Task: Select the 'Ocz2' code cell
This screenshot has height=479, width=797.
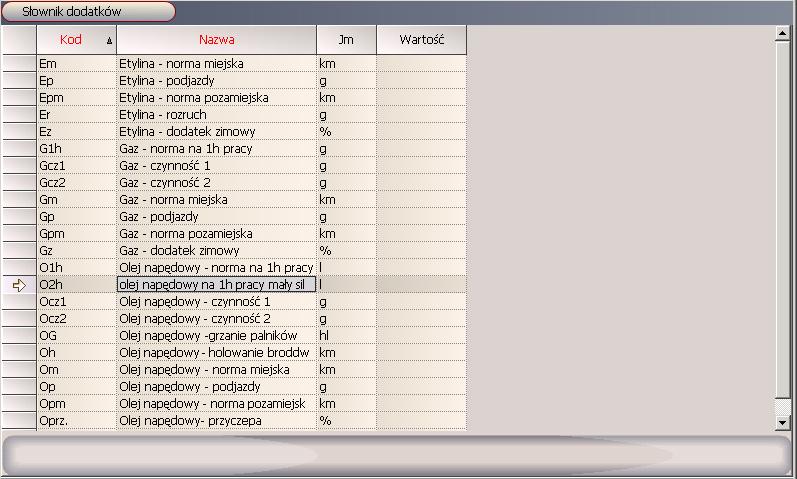Action: pyautogui.click(x=77, y=319)
